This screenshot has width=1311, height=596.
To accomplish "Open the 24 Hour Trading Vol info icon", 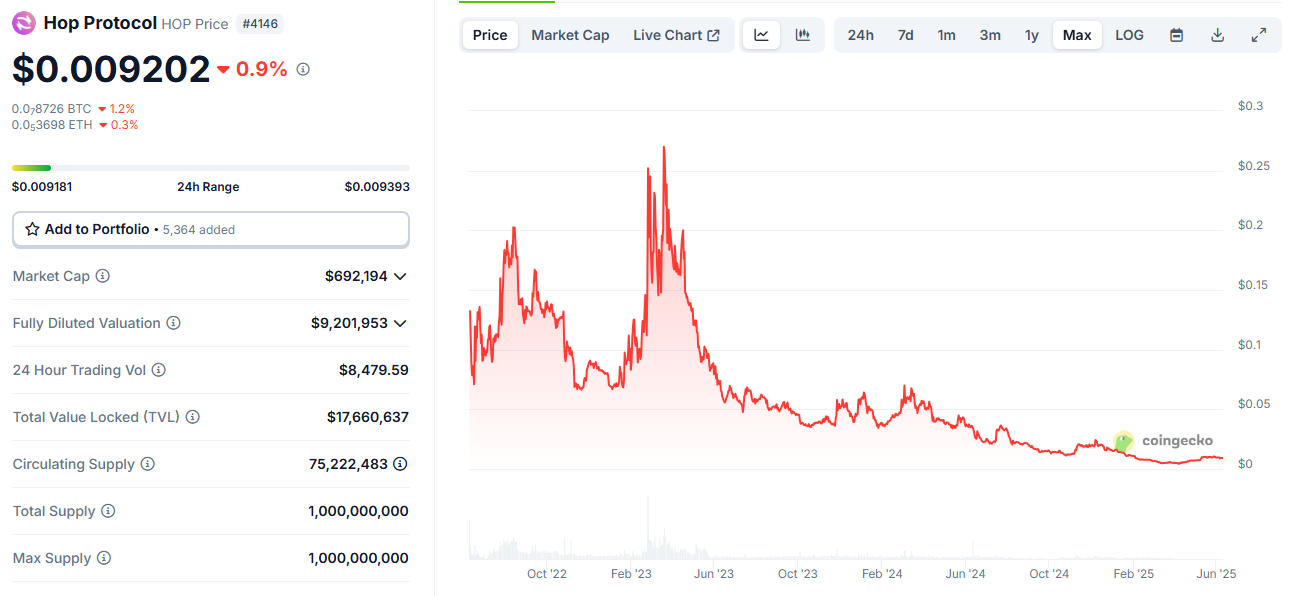I will tap(158, 370).
